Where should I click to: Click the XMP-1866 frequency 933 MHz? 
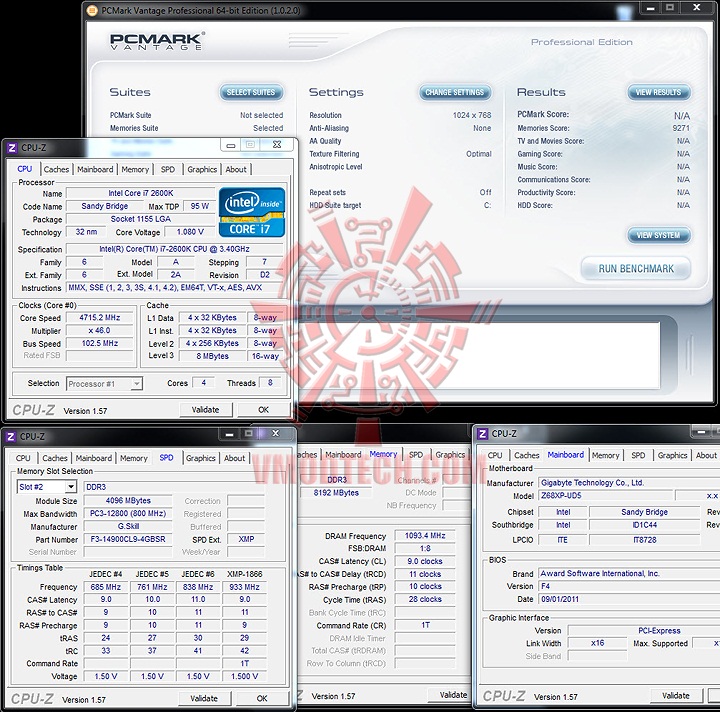244,587
